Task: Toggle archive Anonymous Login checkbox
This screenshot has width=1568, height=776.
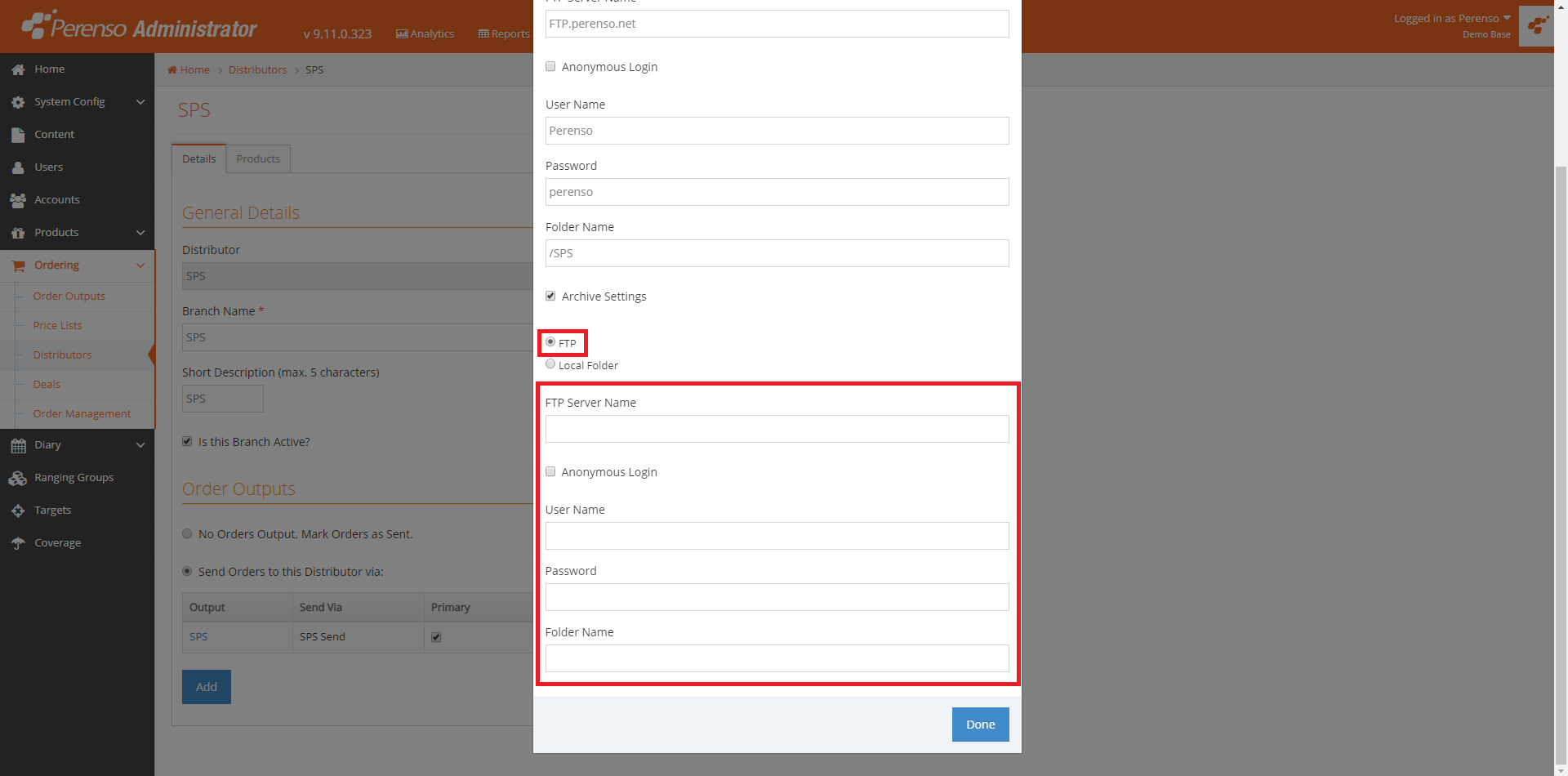Action: tap(550, 471)
